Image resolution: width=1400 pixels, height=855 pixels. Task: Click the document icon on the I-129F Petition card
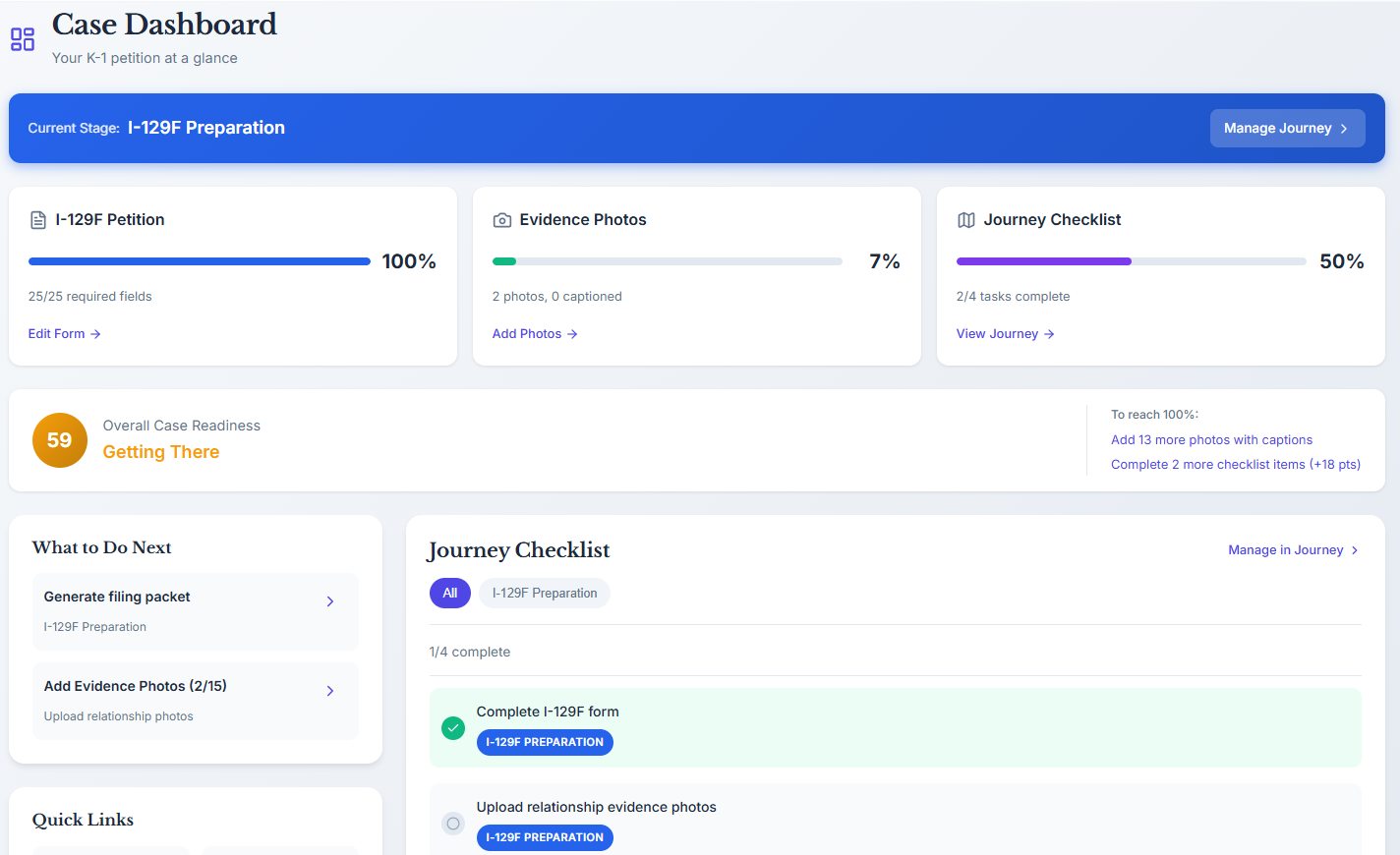(x=38, y=219)
